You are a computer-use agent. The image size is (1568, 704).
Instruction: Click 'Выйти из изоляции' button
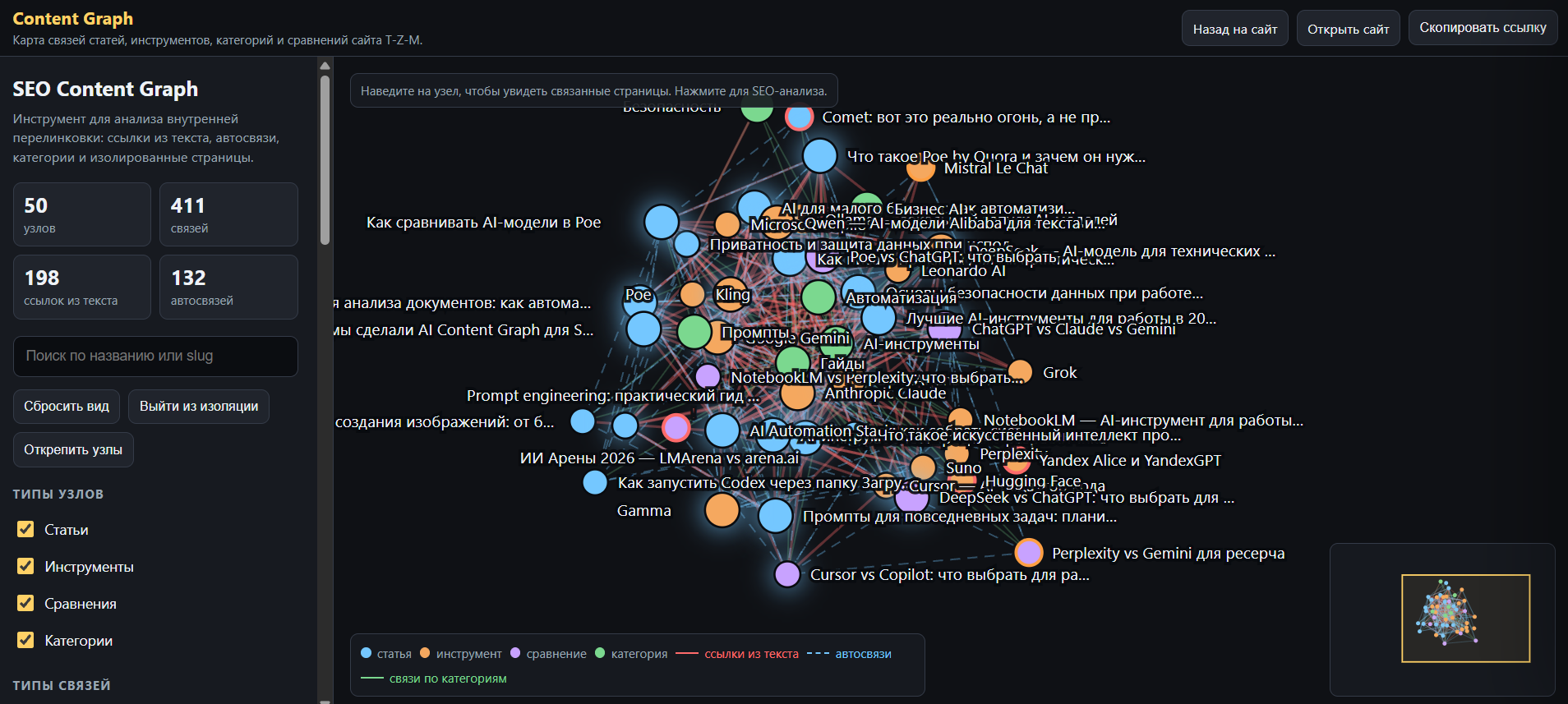tap(199, 407)
